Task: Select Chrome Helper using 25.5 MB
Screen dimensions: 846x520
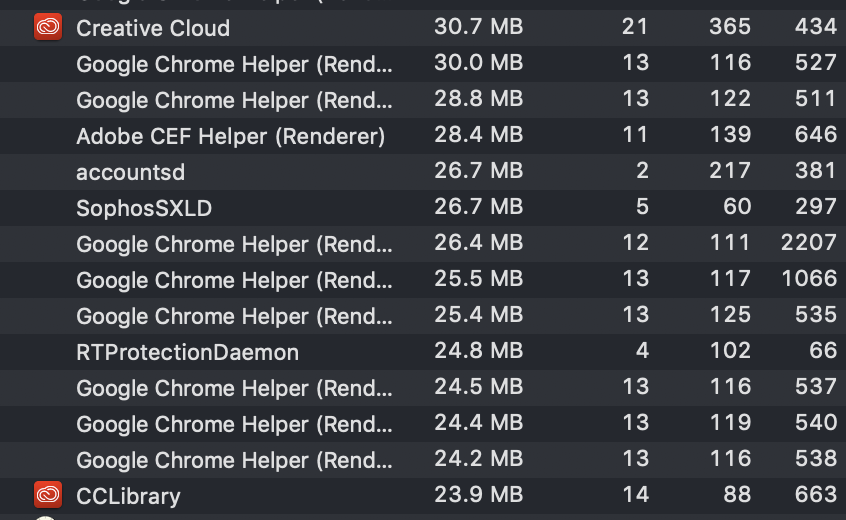Action: pyautogui.click(x=423, y=280)
